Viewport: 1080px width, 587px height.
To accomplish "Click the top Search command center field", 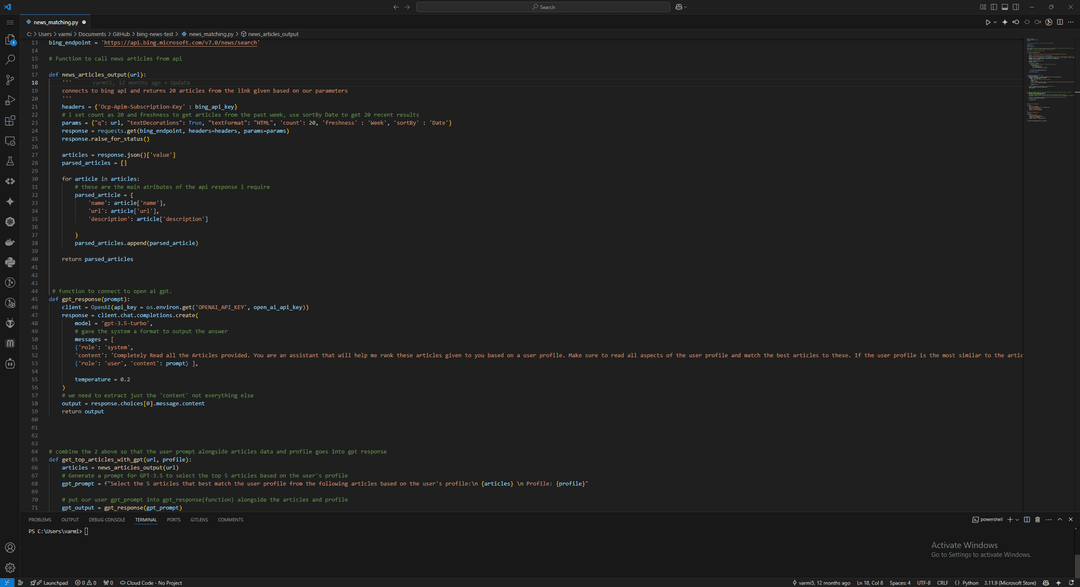I will [x=543, y=7].
